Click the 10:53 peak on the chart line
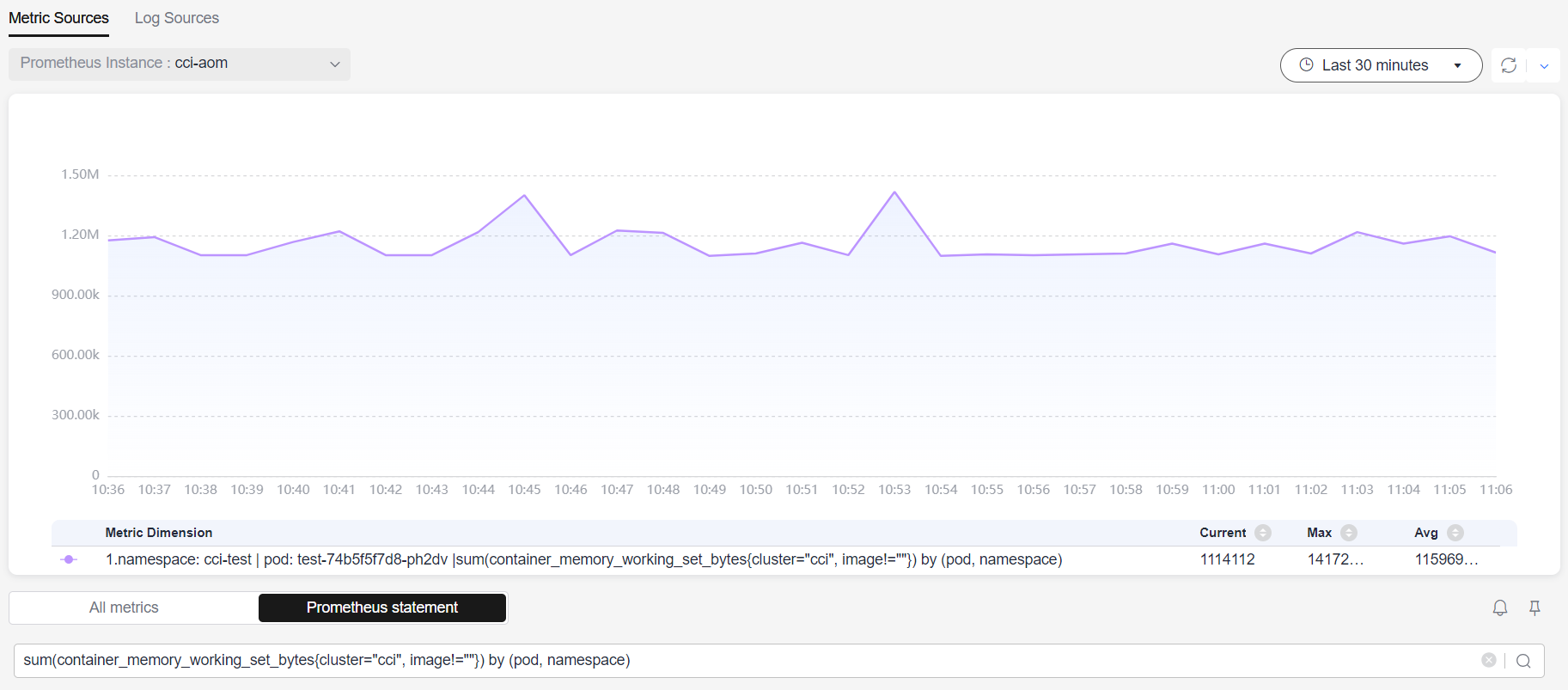 point(894,192)
